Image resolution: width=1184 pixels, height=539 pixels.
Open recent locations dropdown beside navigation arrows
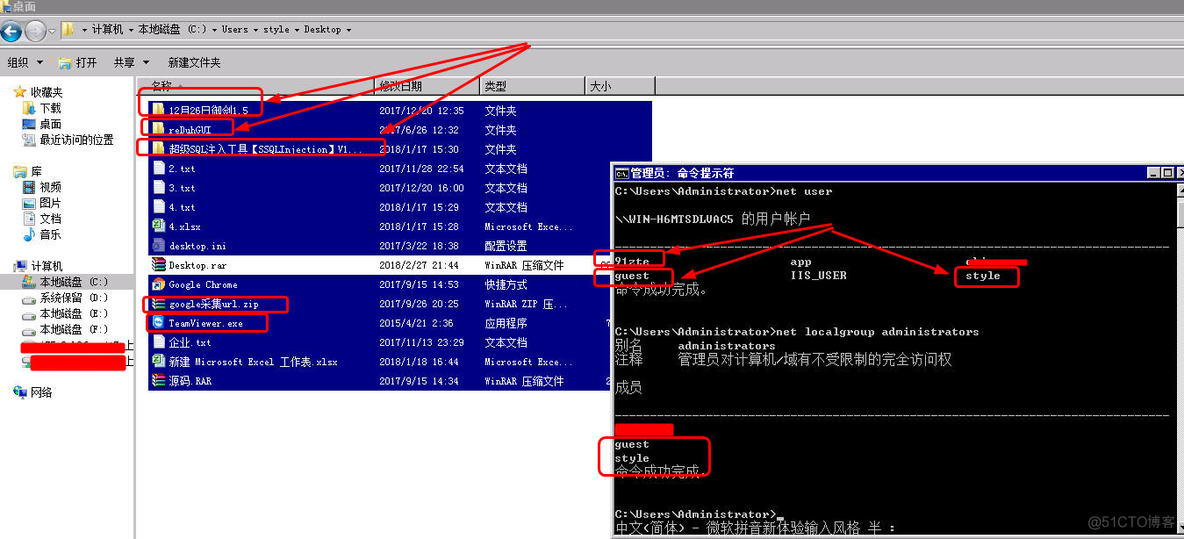click(51, 31)
